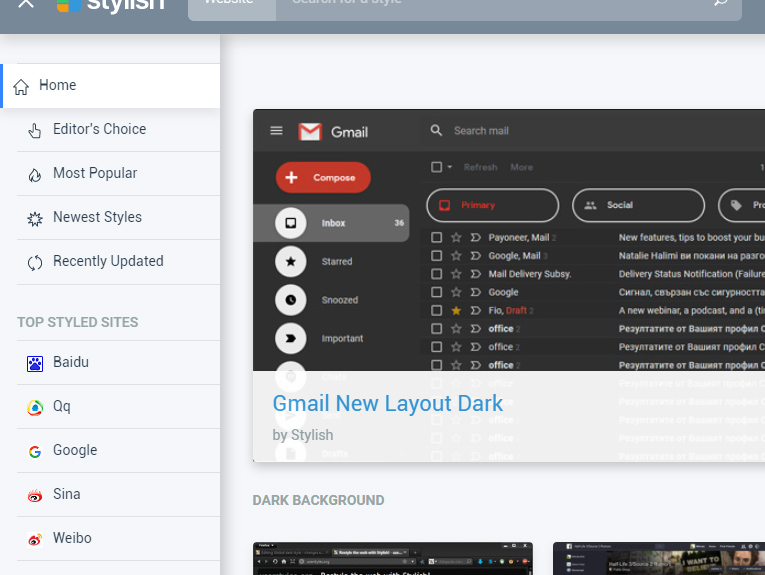Click Gmail hamburger menu icon in preview
This screenshot has height=575, width=765.
277,131
